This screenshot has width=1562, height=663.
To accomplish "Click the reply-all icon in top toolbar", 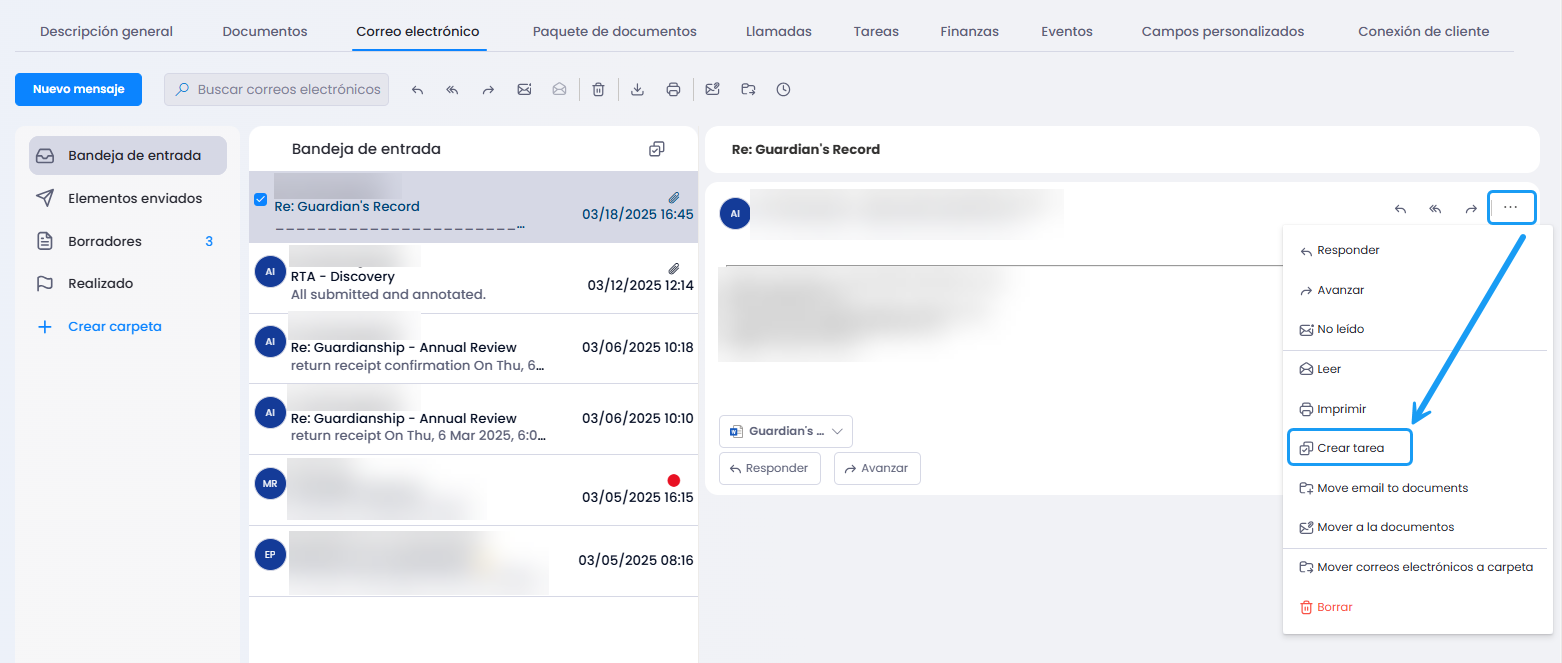I will click(452, 90).
